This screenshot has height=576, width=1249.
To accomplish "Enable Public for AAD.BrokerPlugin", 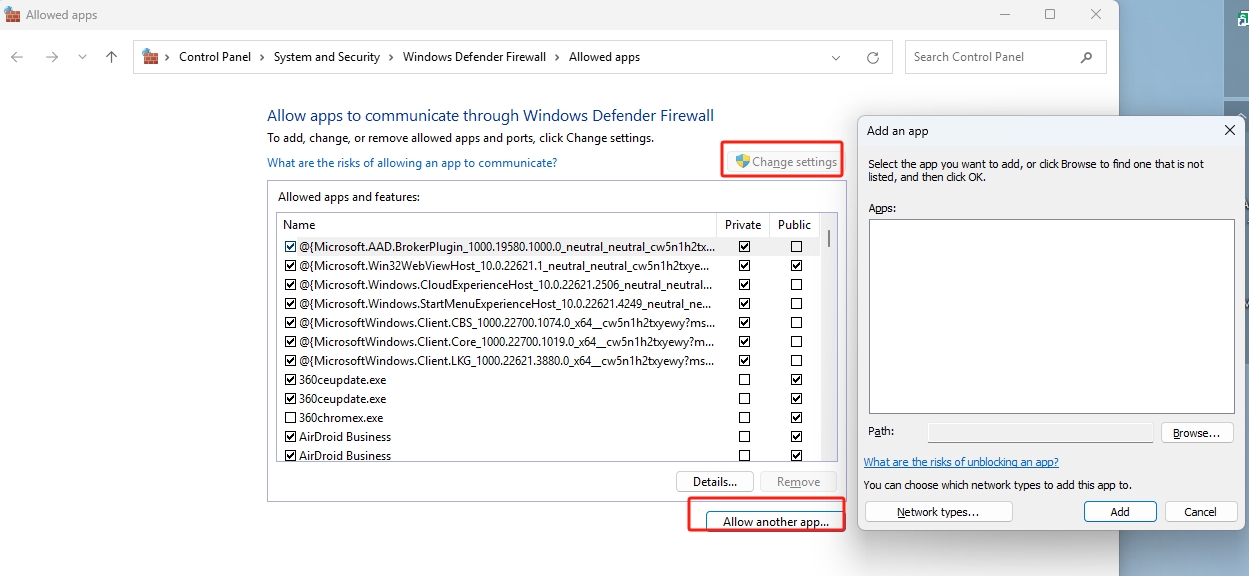I will point(796,246).
